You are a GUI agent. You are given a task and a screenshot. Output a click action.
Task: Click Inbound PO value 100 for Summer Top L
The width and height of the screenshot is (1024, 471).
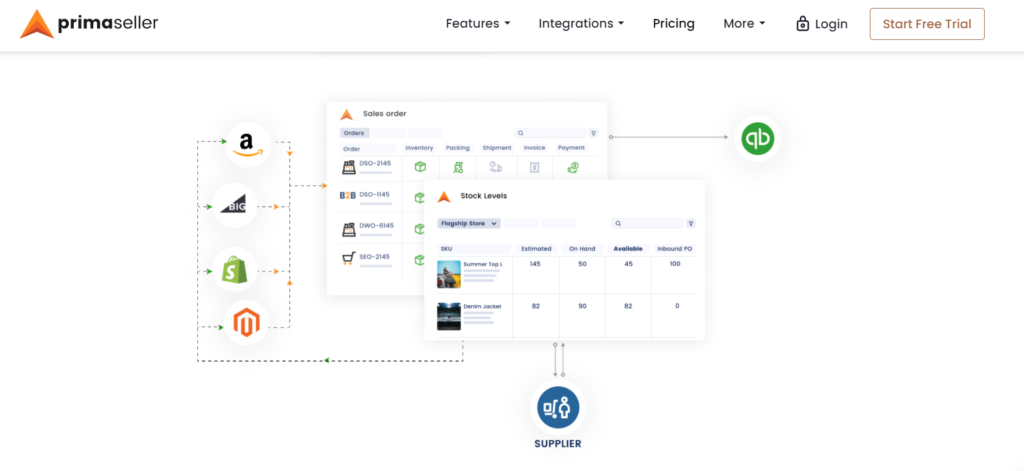coord(675,264)
